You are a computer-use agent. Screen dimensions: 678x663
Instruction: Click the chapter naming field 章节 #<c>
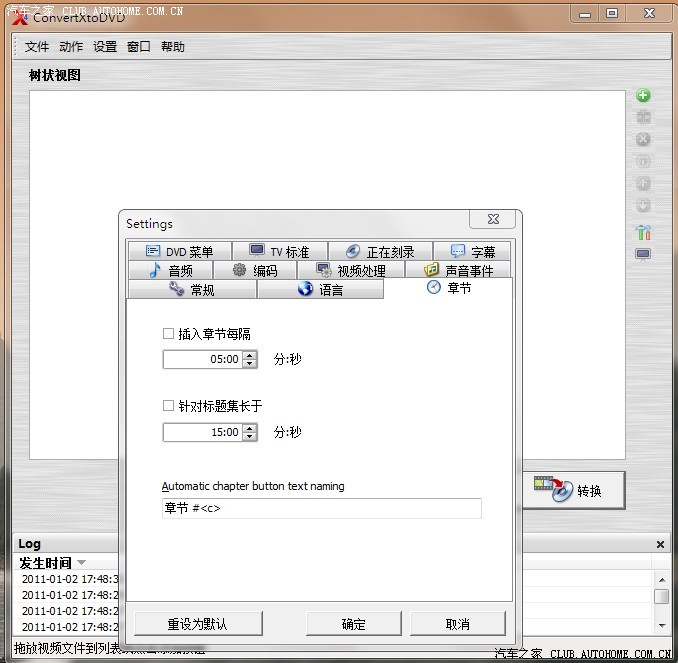[x=321, y=508]
